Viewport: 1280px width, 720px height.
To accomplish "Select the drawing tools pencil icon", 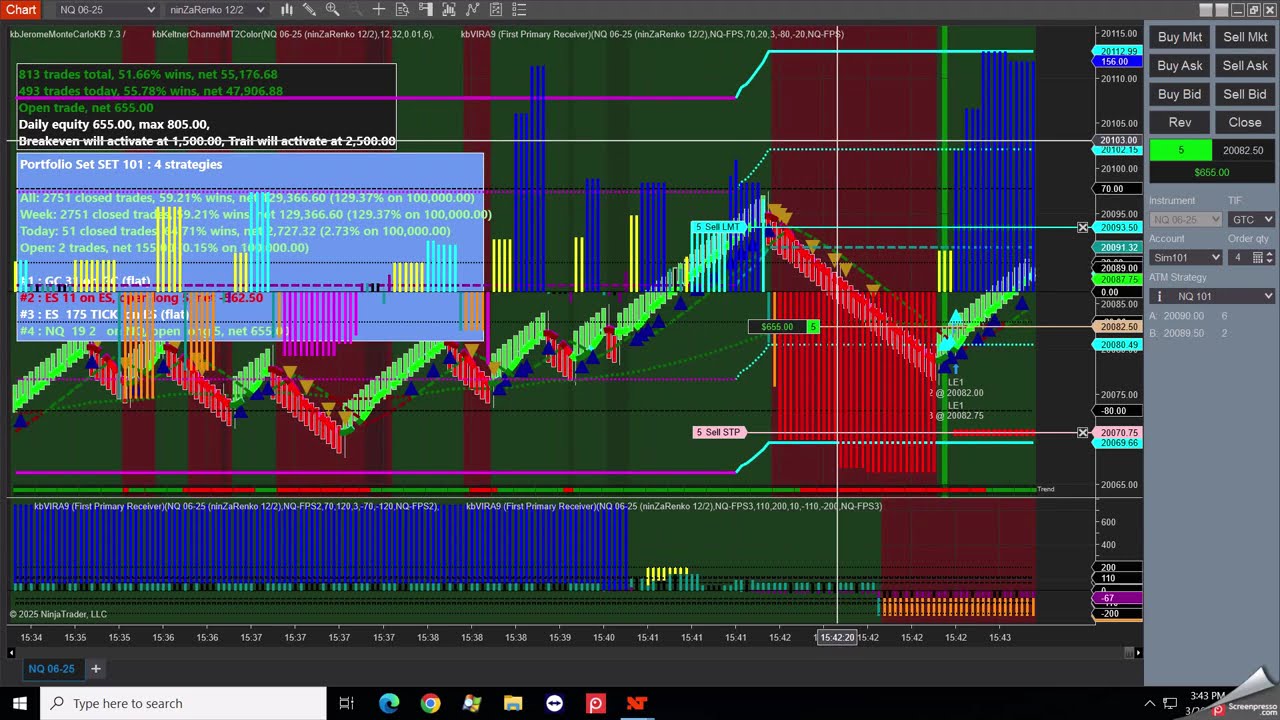I will pyautogui.click(x=309, y=10).
